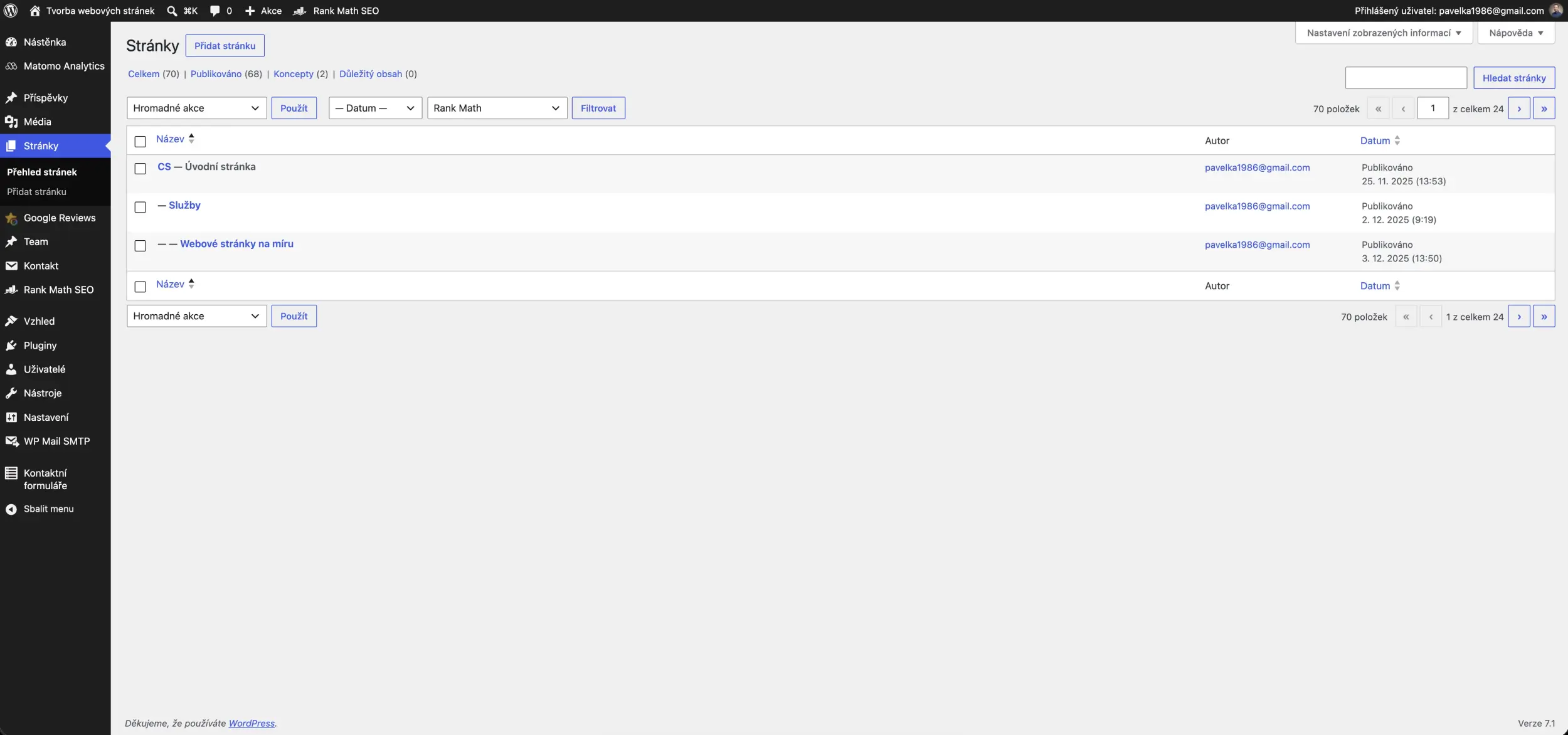Click the page search input field
The width and height of the screenshot is (1568, 735).
point(1406,78)
